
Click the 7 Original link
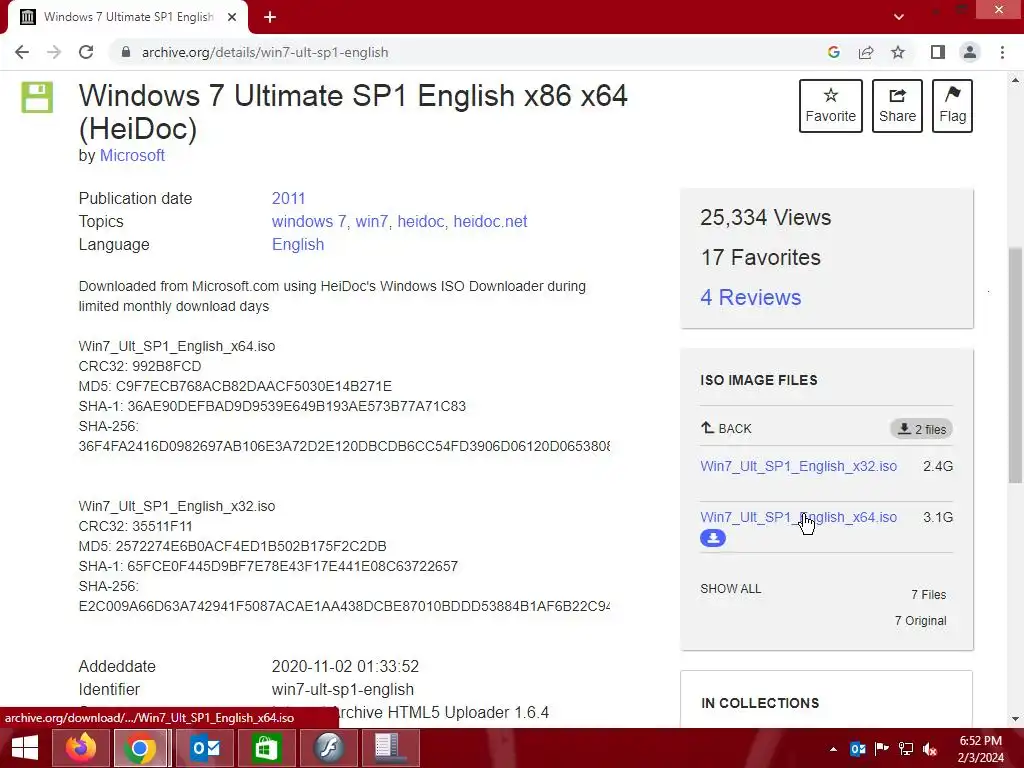point(920,620)
